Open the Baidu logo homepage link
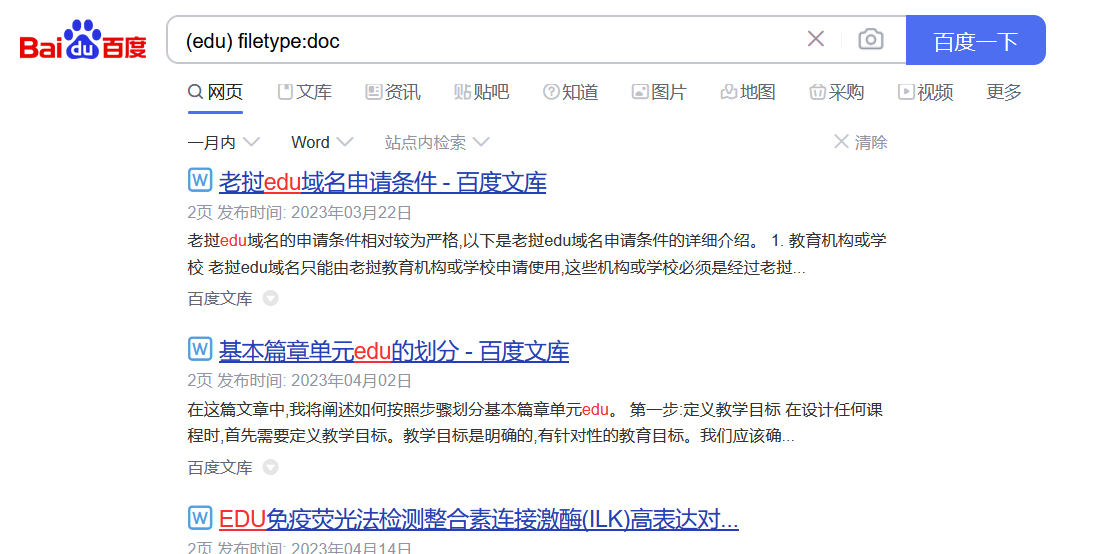The image size is (1115, 554). [x=83, y=41]
